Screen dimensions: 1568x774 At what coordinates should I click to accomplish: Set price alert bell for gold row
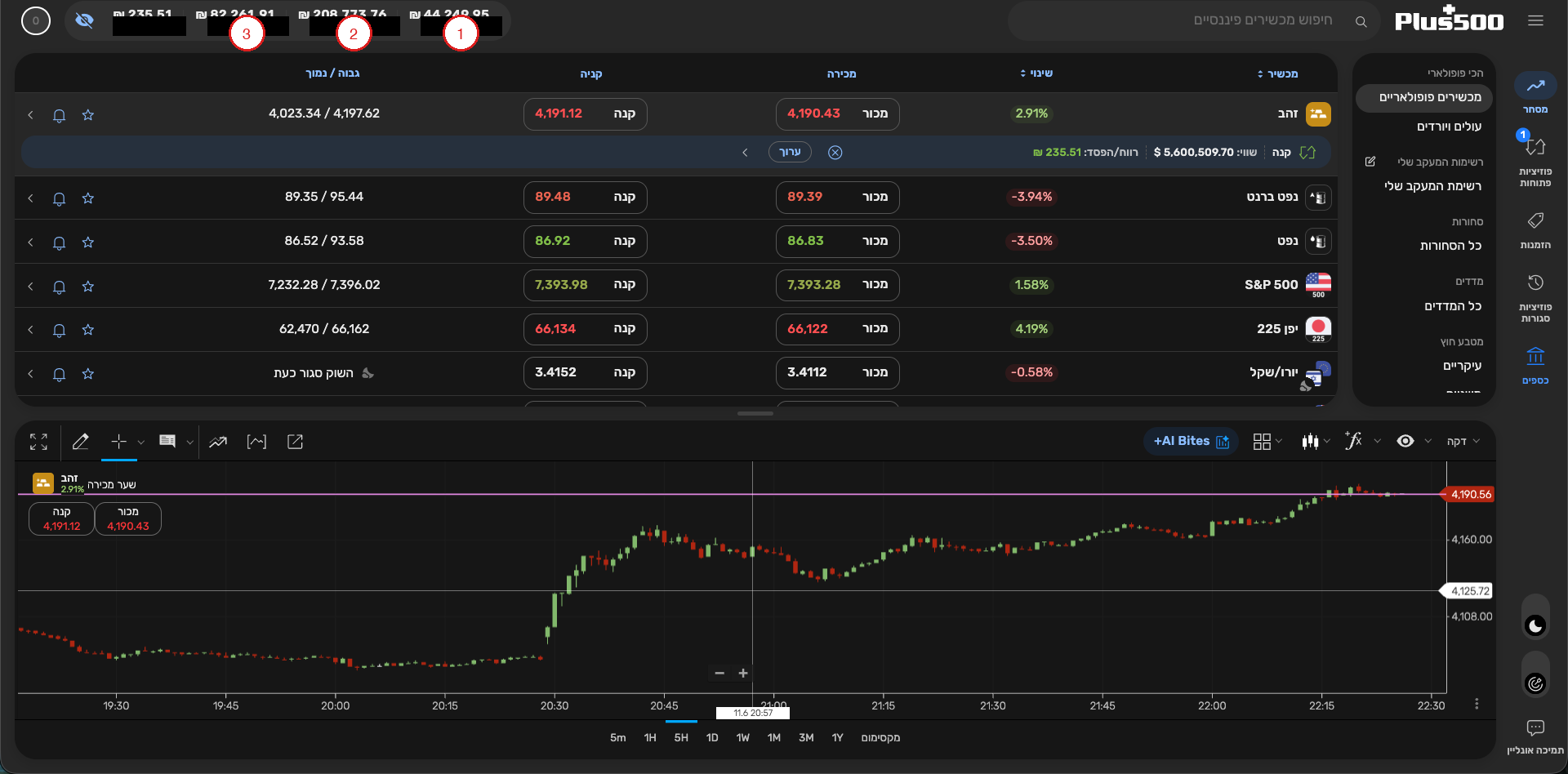pyautogui.click(x=59, y=115)
